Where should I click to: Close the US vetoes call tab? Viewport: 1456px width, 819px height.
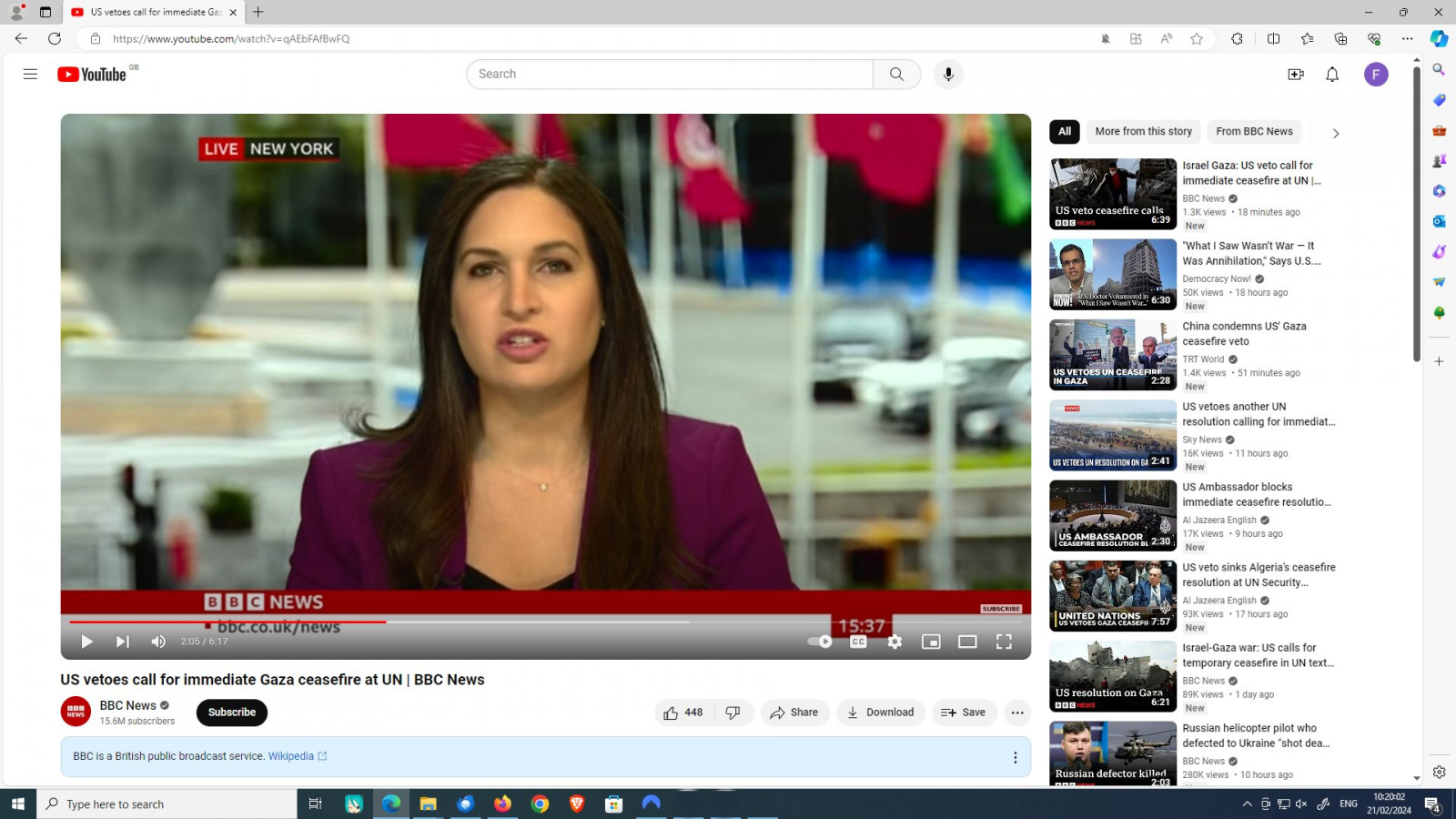pyautogui.click(x=233, y=12)
